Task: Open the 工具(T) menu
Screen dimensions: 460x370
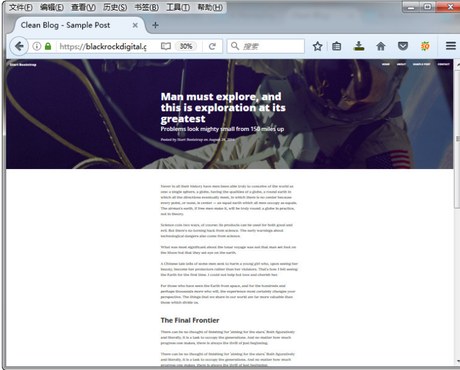Action: click(178, 7)
